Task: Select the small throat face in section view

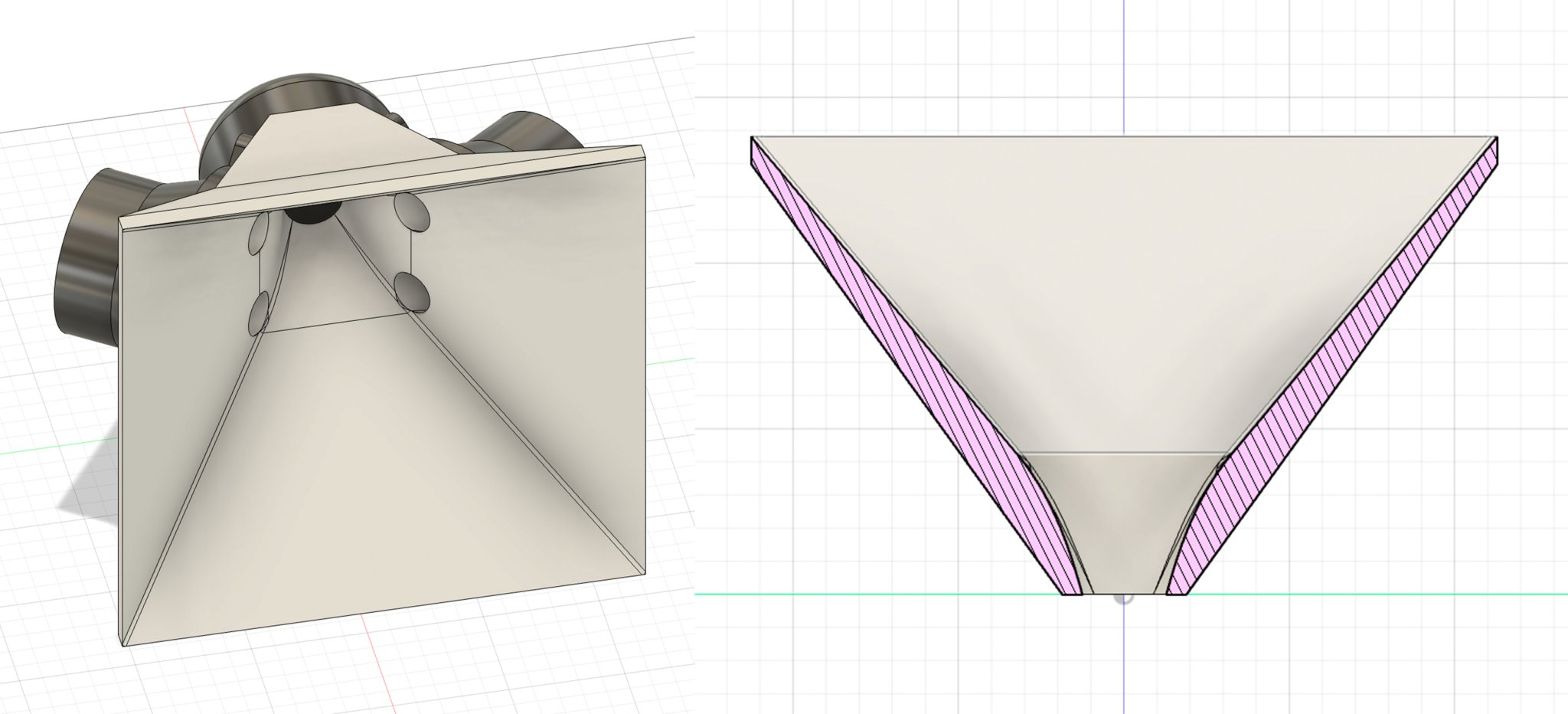Action: point(1123,522)
